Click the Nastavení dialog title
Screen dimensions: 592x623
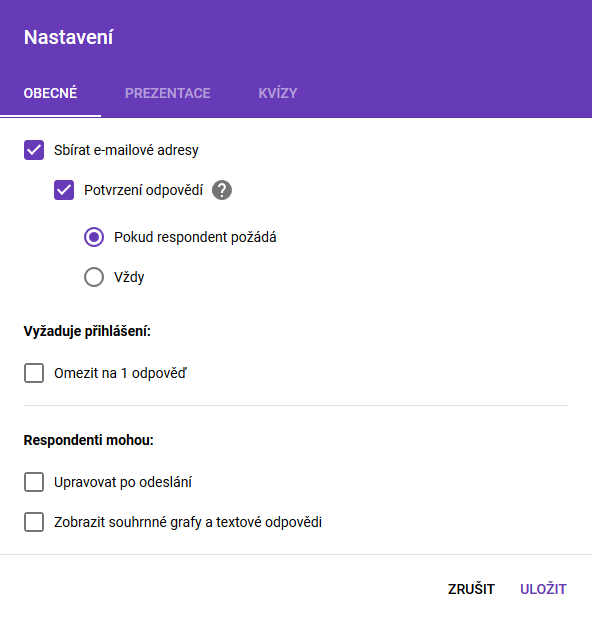point(68,37)
